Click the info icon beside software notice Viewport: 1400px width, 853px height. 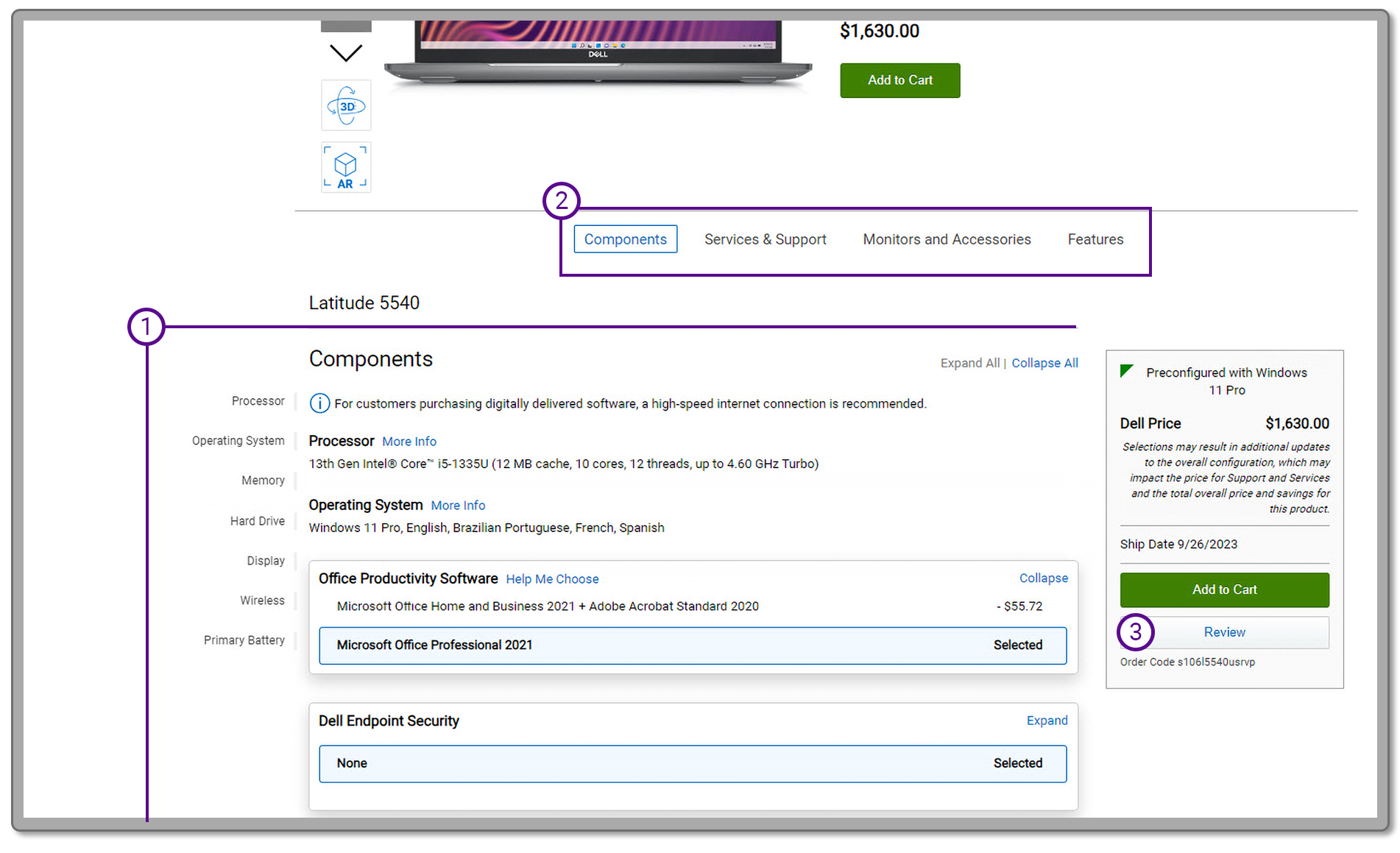(x=319, y=403)
